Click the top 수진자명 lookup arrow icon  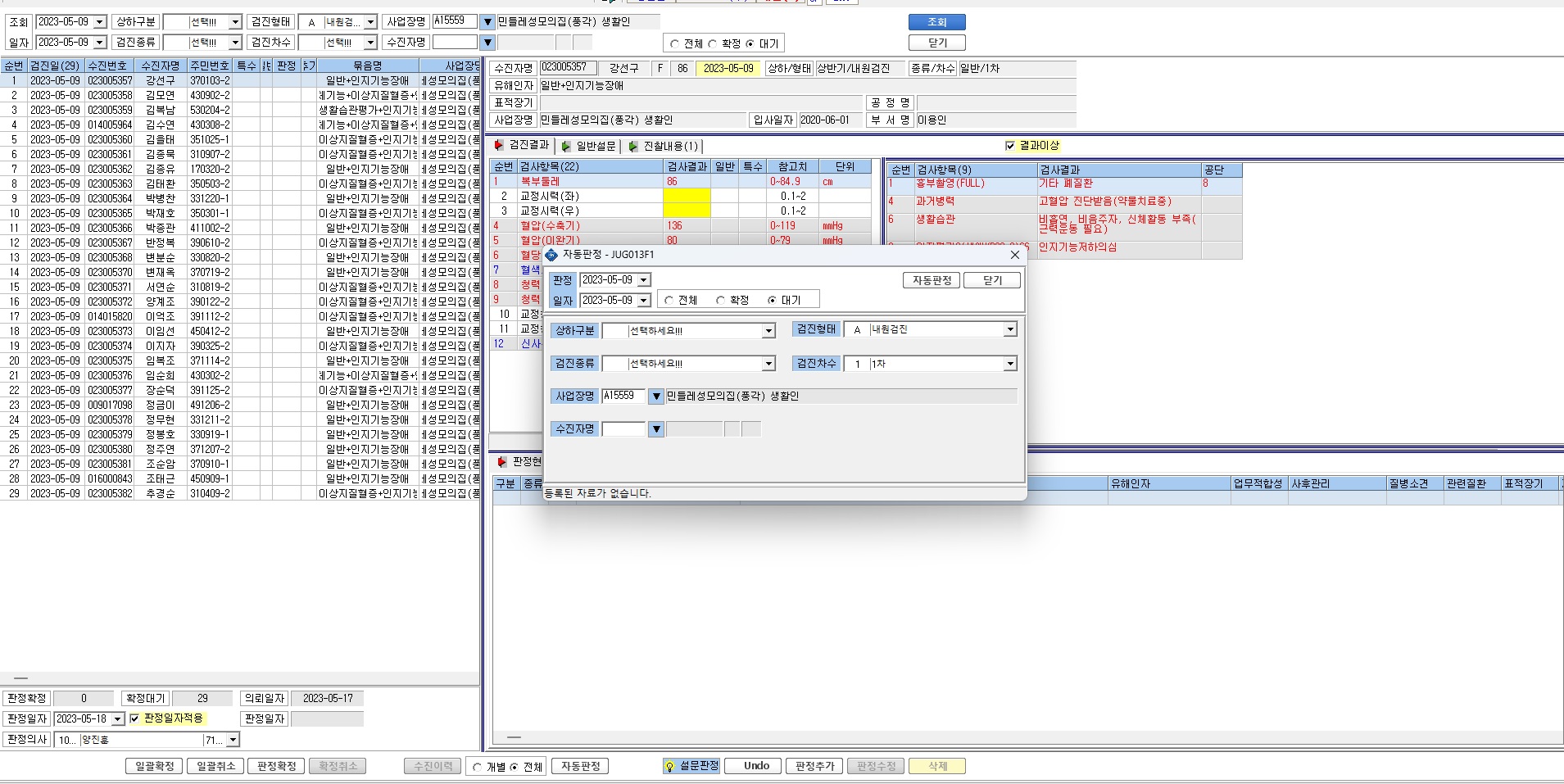point(487,42)
